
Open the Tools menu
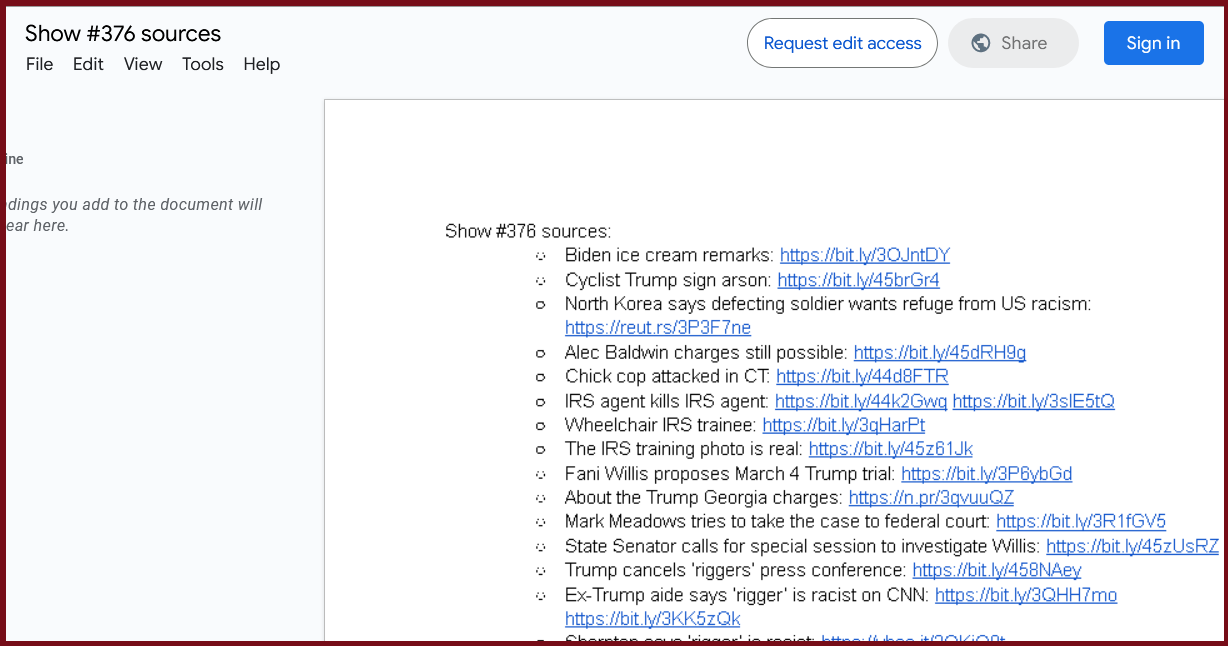click(203, 64)
